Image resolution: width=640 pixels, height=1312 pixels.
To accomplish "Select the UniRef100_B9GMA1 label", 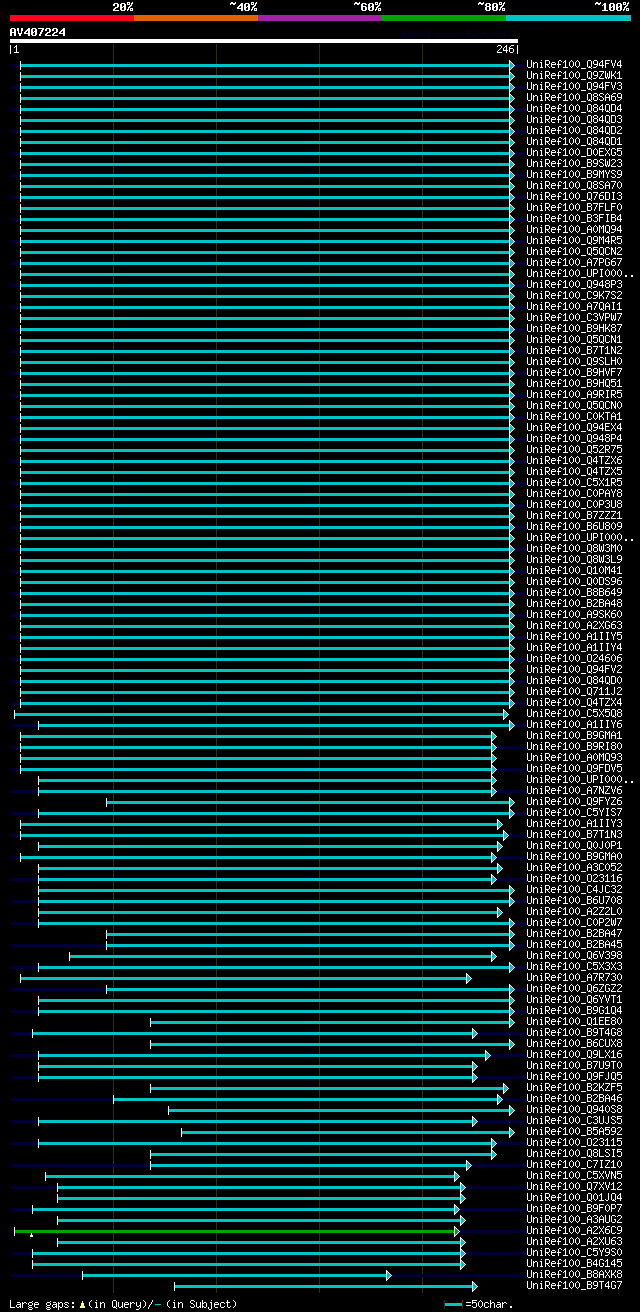I will pyautogui.click(x=574, y=736).
